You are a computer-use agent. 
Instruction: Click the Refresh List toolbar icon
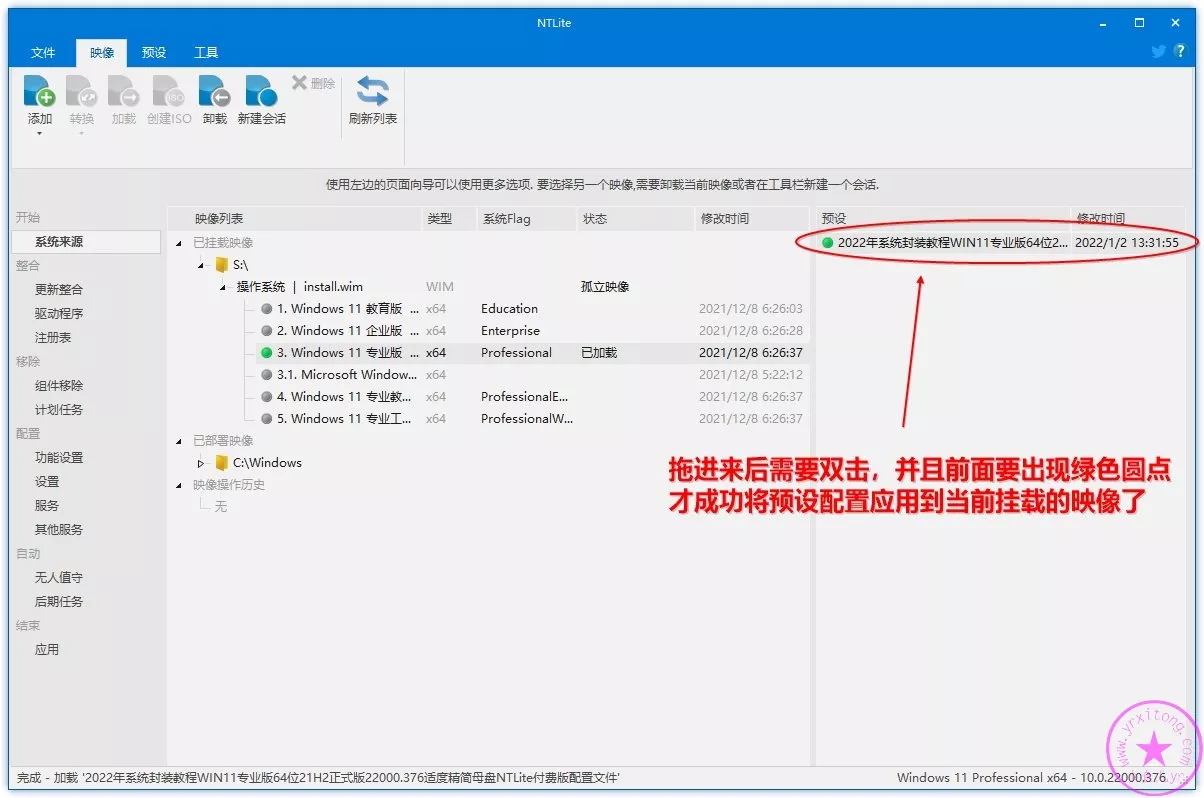(372, 93)
